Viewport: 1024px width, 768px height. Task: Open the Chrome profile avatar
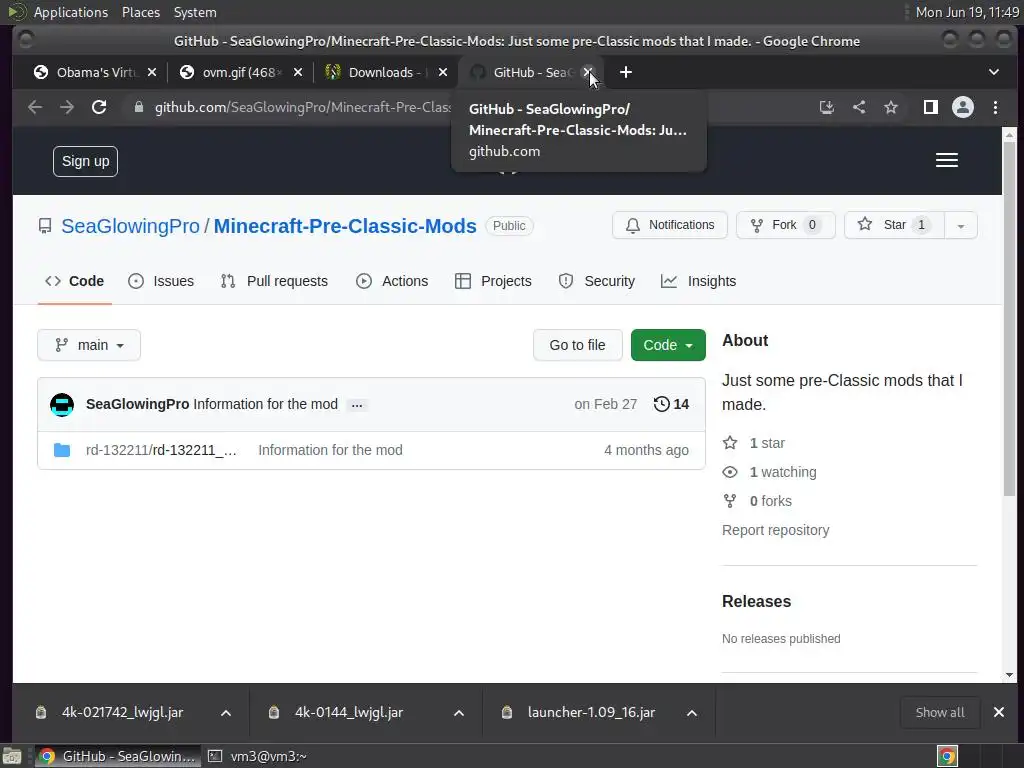[963, 107]
